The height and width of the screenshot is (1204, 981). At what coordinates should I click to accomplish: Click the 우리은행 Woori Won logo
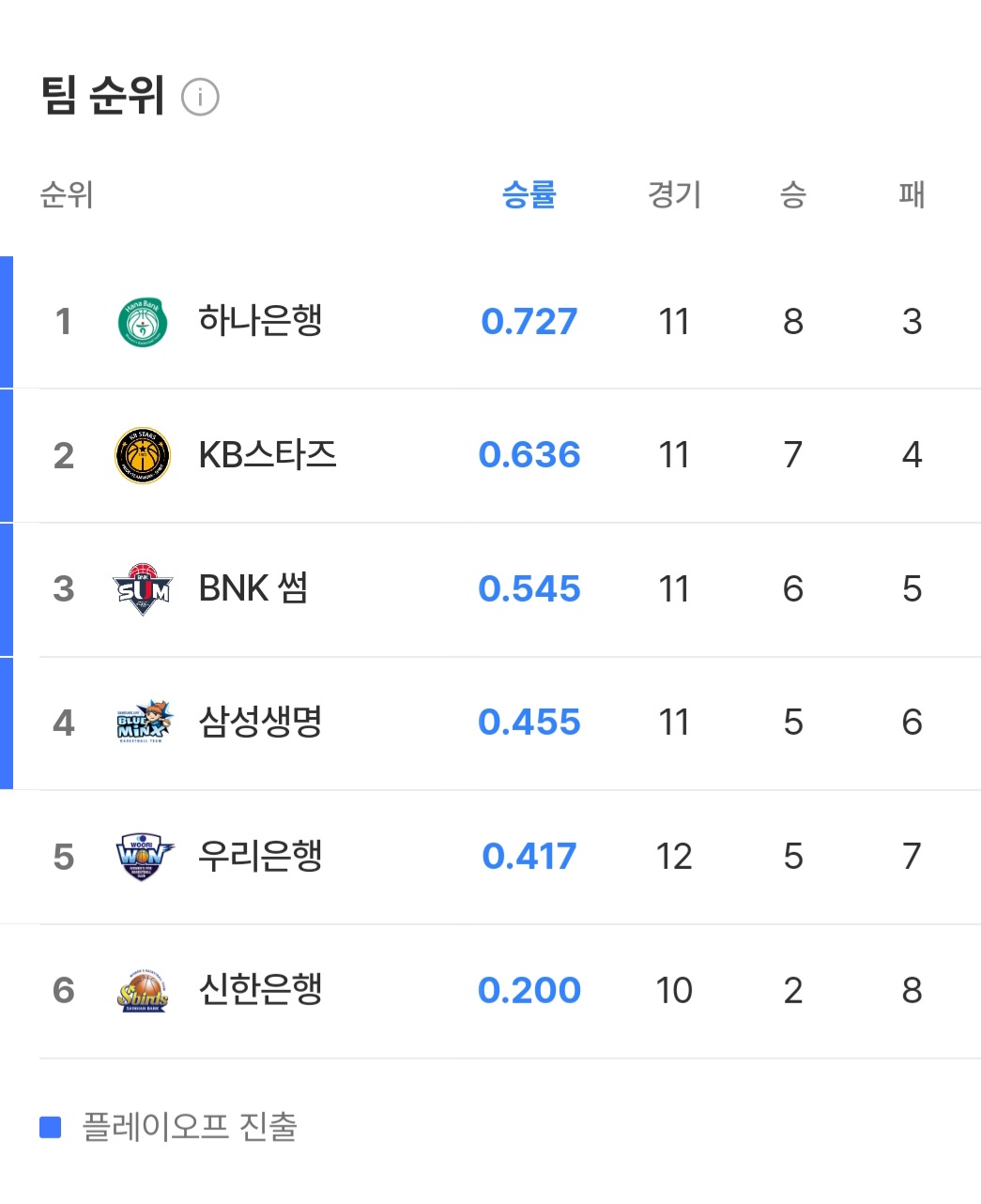(144, 857)
